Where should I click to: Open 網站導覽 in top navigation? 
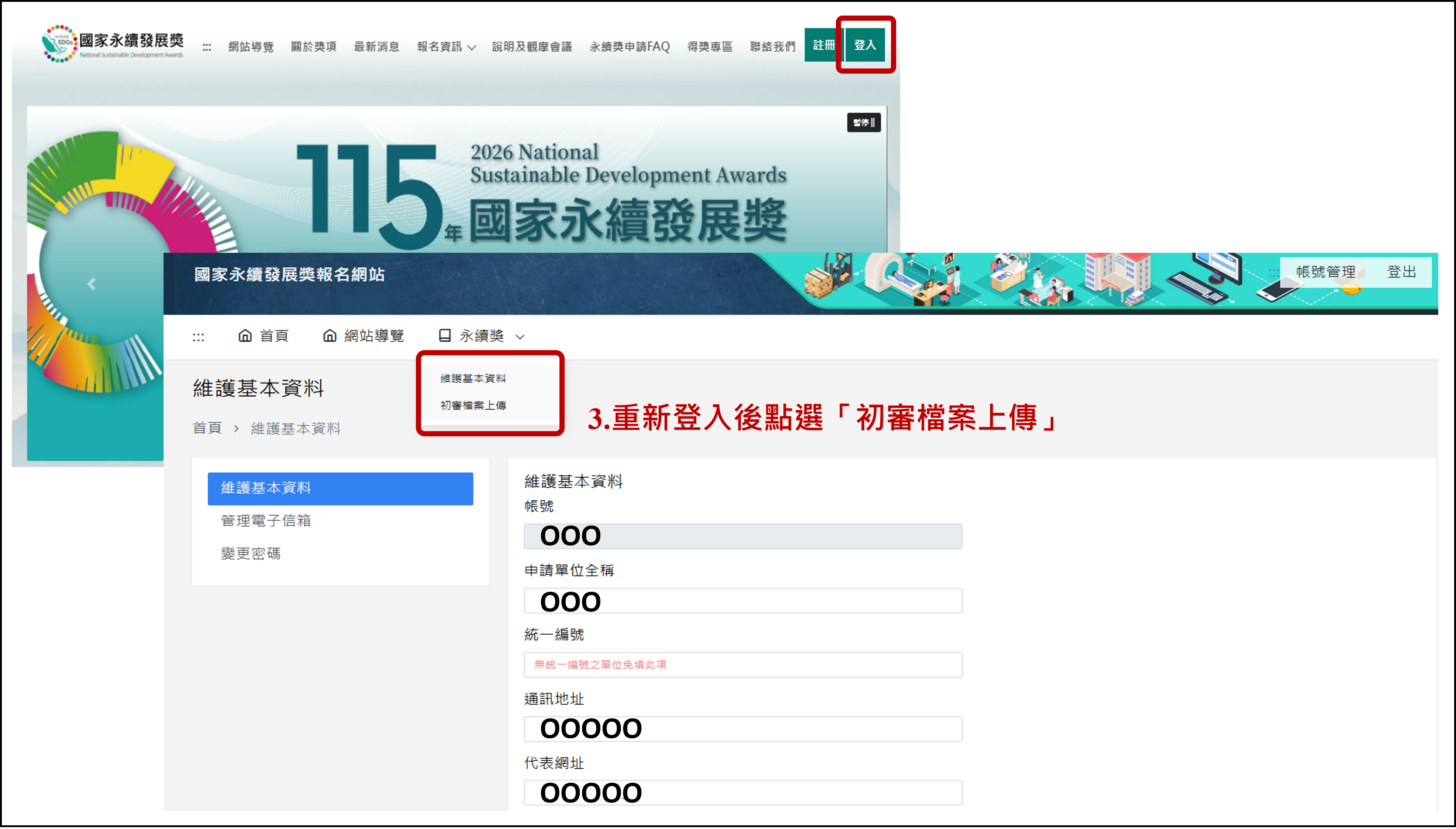(x=251, y=47)
